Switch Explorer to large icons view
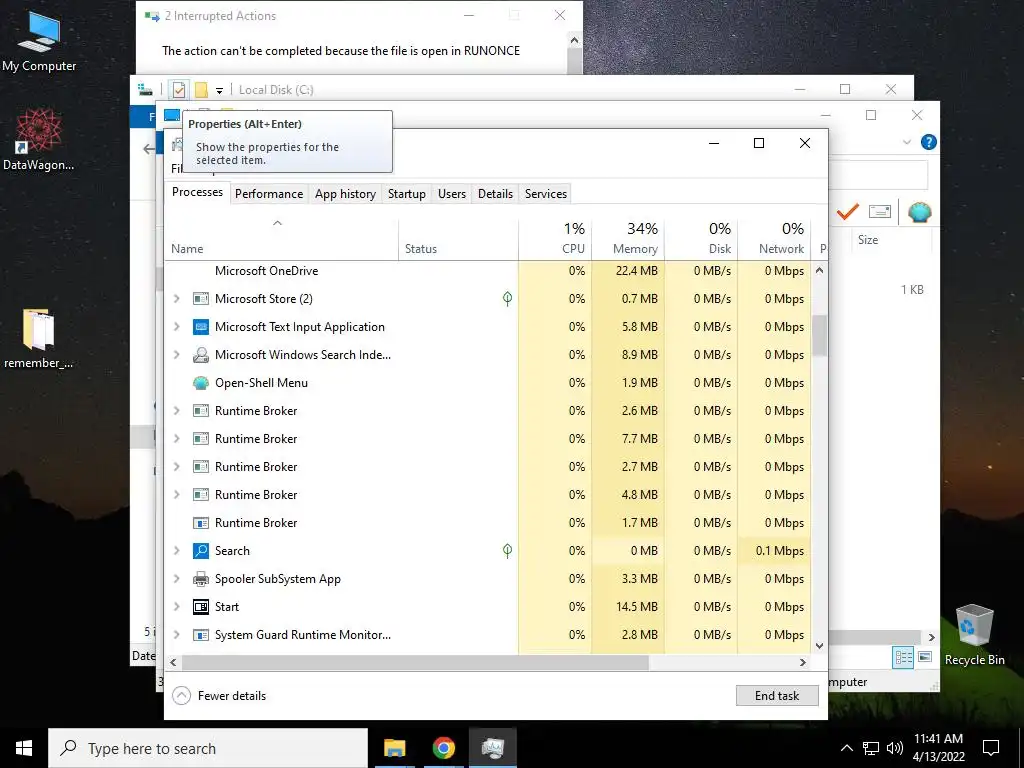The height and width of the screenshot is (768, 1024). [925, 657]
